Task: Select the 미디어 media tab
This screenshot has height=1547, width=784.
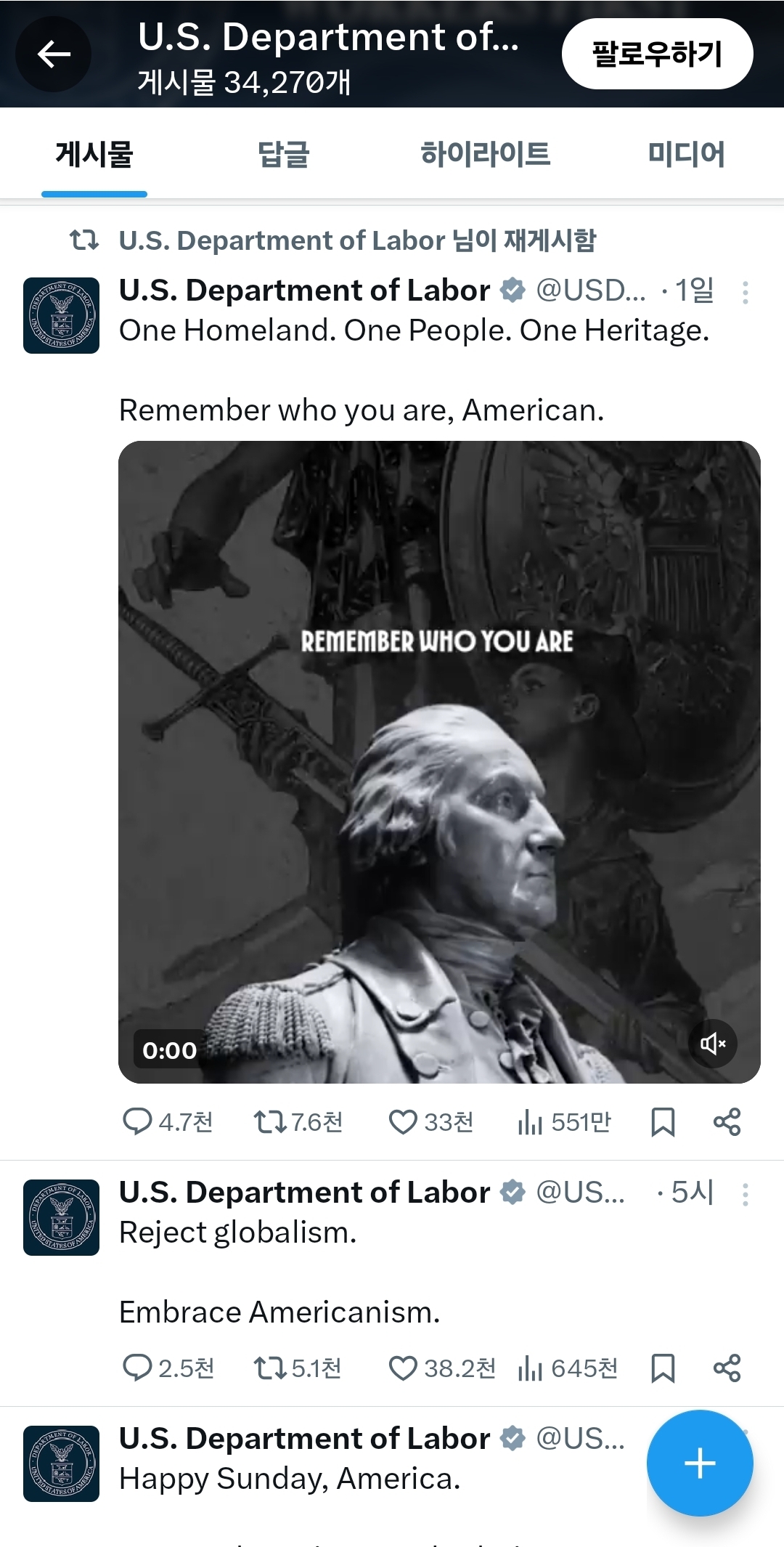Action: pyautogui.click(x=686, y=155)
